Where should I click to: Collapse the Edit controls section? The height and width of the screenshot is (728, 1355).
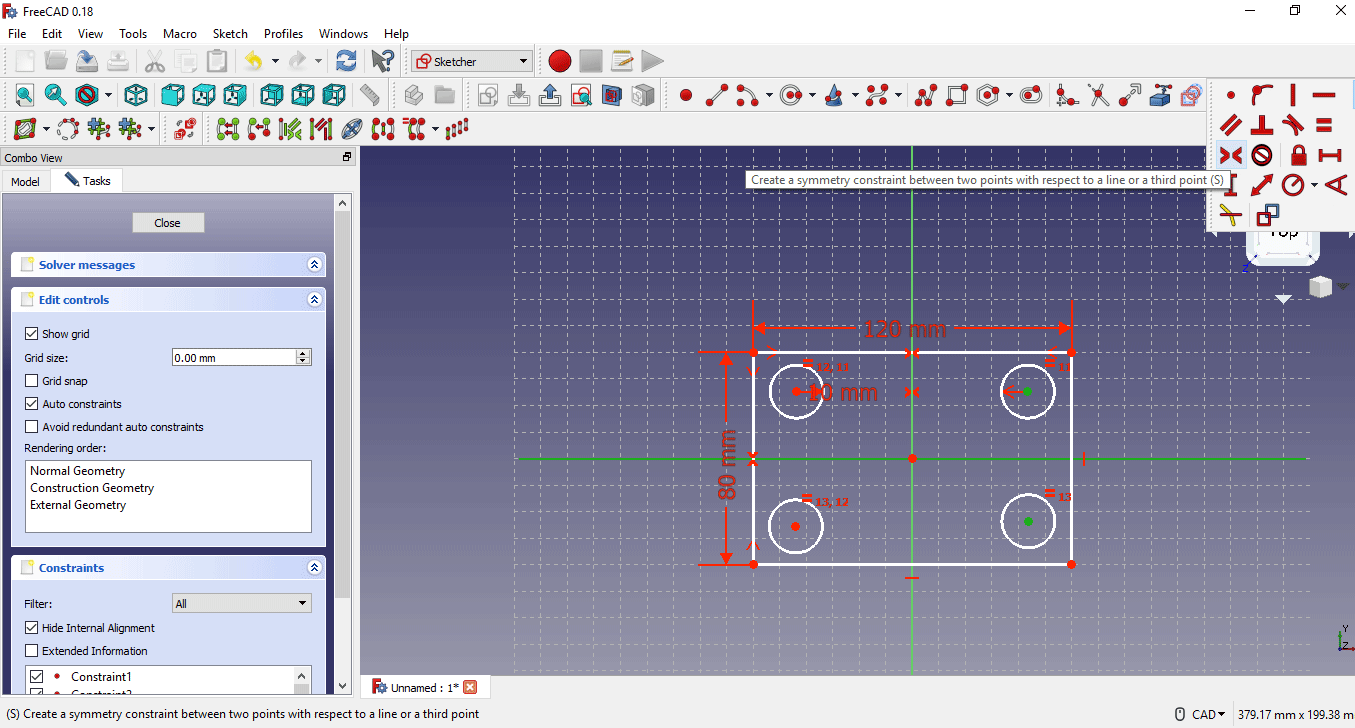click(x=314, y=300)
